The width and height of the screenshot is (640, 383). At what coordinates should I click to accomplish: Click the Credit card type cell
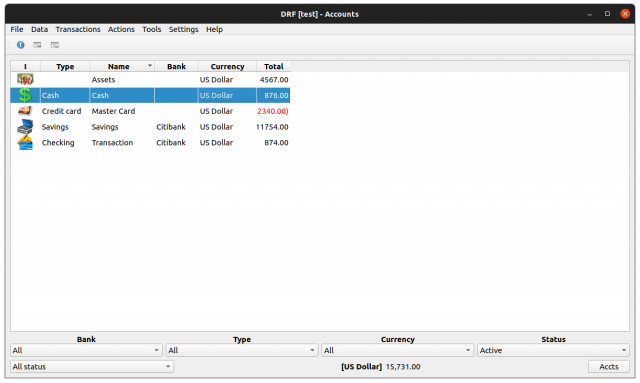61,111
